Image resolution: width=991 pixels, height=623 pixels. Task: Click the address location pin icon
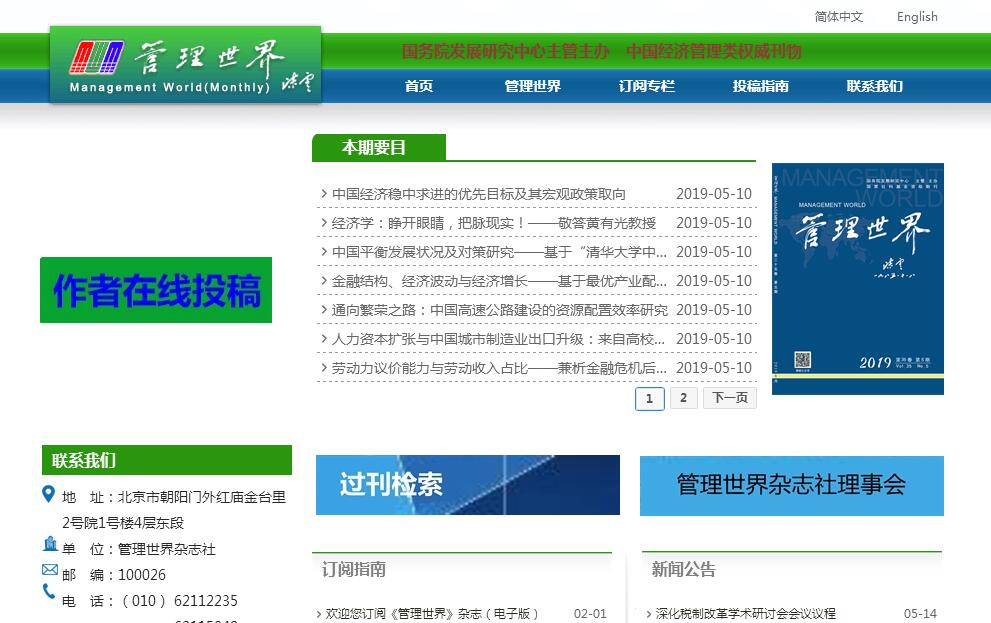point(49,494)
